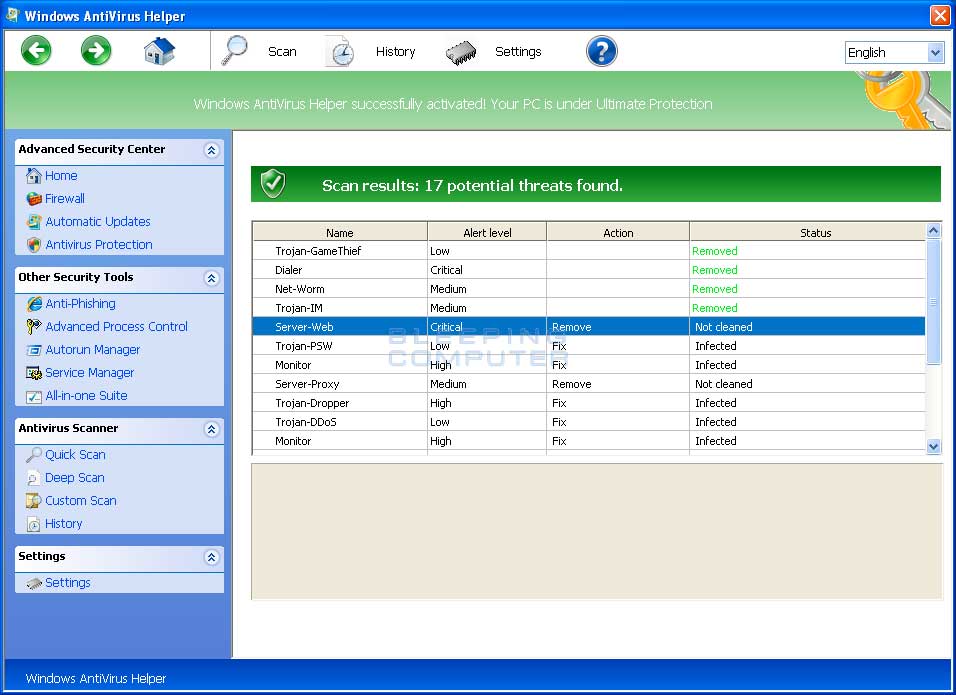Sort scan results by Name column

[340, 232]
